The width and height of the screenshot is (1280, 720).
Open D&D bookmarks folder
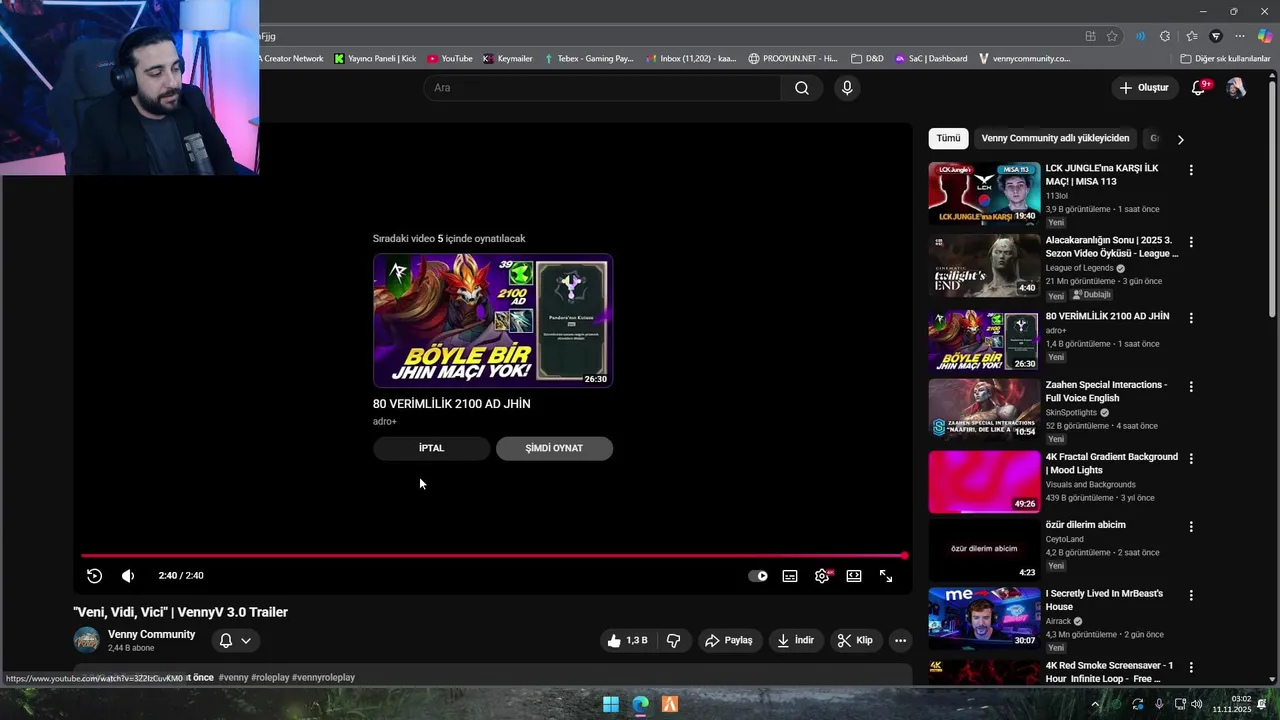coord(867,58)
